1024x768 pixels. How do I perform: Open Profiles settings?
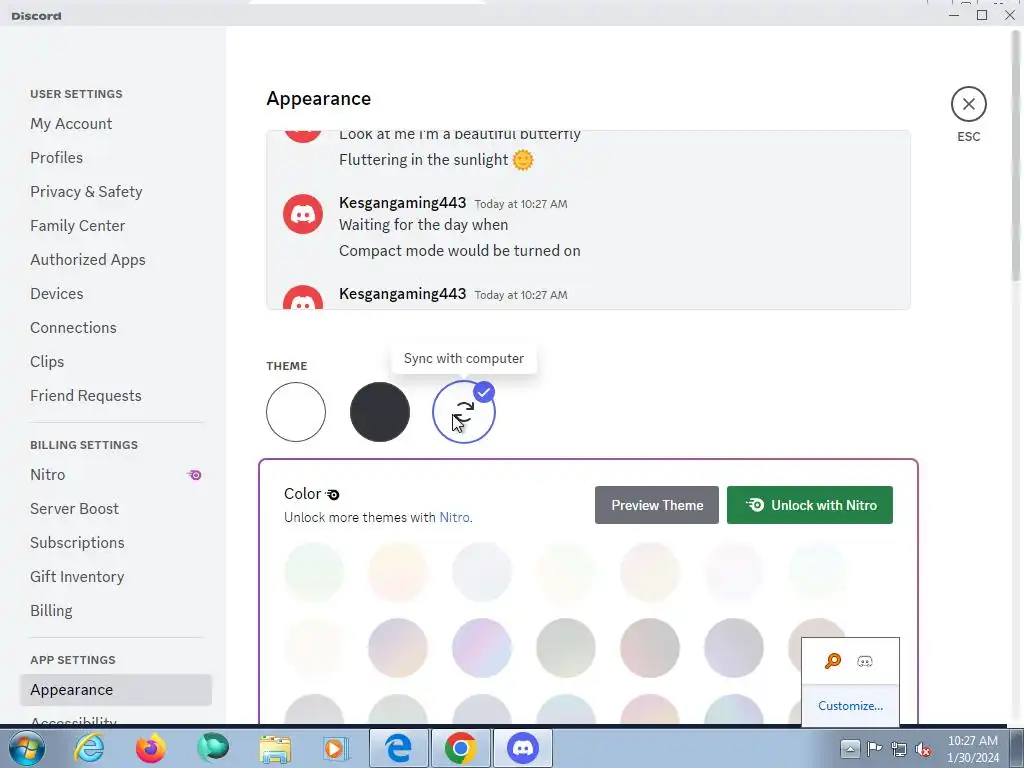click(56, 157)
